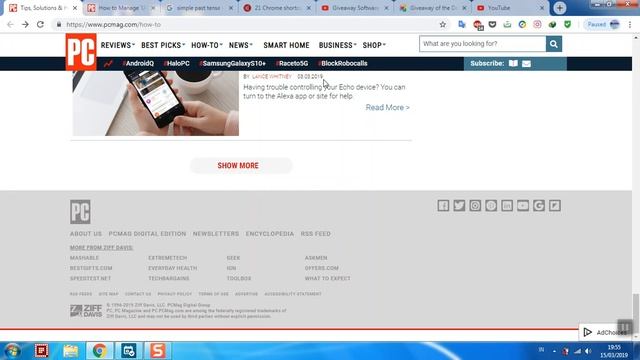Open the Read More link
This screenshot has width=640, height=360.
387,107
